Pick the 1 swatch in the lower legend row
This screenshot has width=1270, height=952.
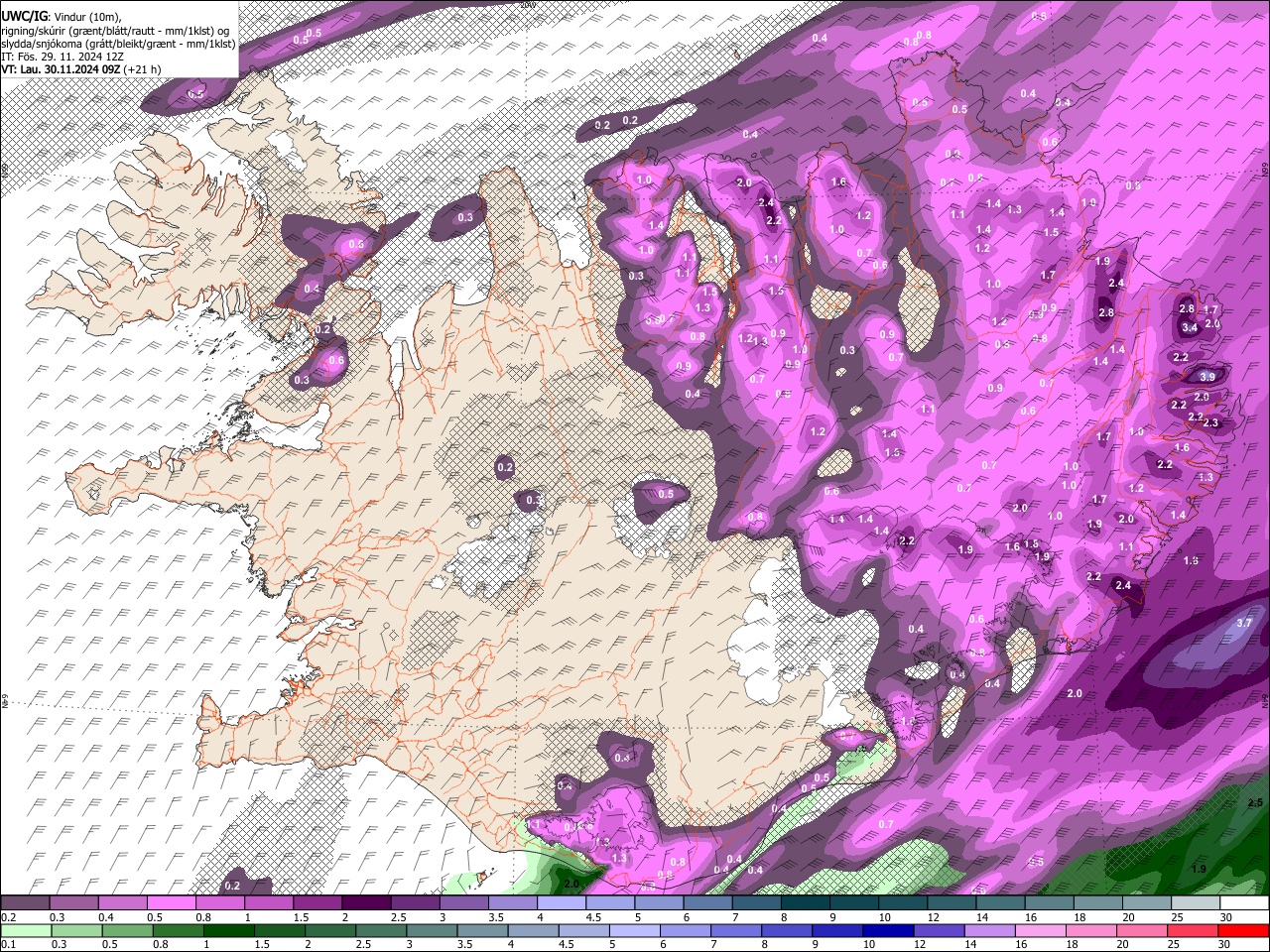(228, 931)
